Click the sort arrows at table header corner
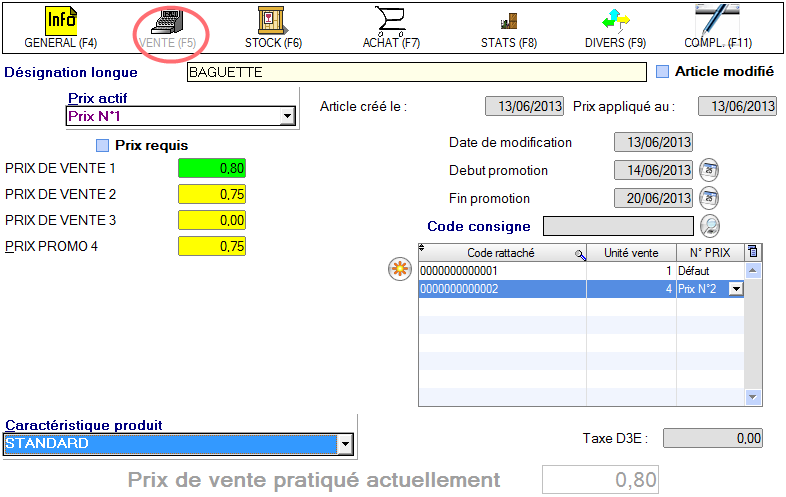Screen dimensions: 786x497 click(422, 248)
